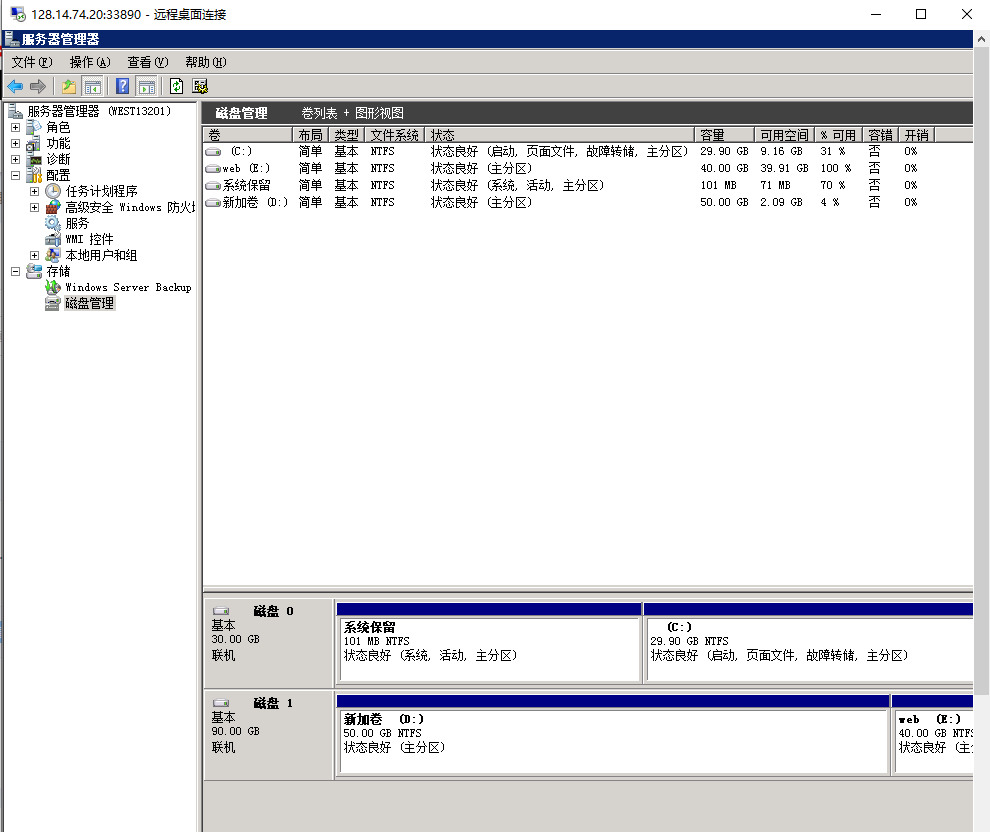Screen dimensions: 990x832
Task: Click the rightmost settings toolbar icon
Action: click(x=200, y=87)
